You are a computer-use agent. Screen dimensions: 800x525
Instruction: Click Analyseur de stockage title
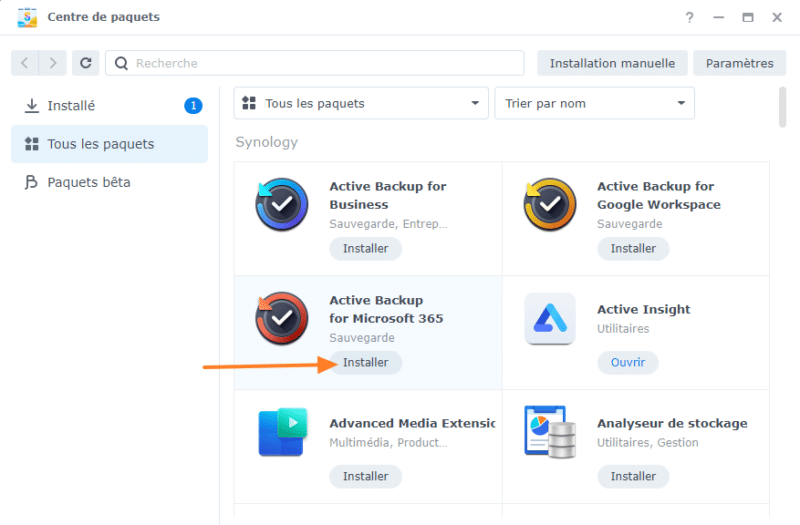[672, 423]
